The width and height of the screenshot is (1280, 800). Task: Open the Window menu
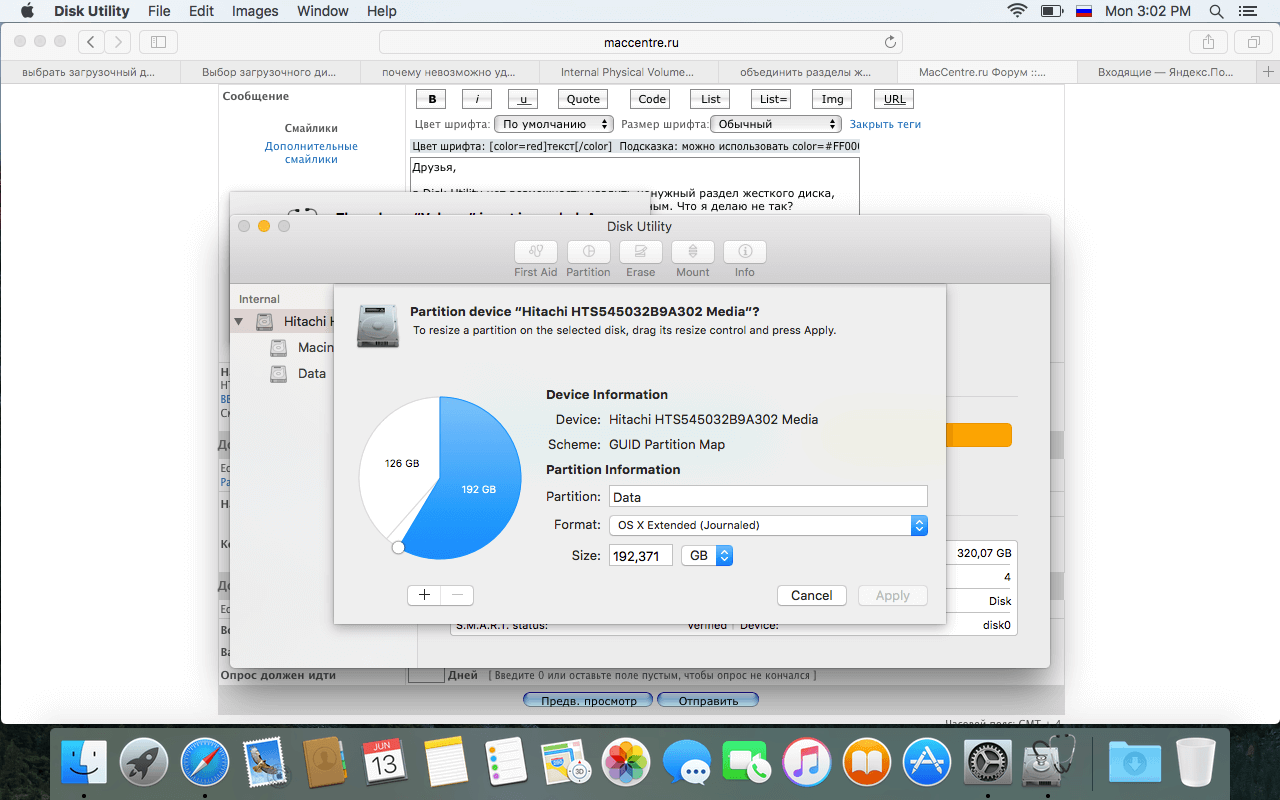tap(323, 11)
